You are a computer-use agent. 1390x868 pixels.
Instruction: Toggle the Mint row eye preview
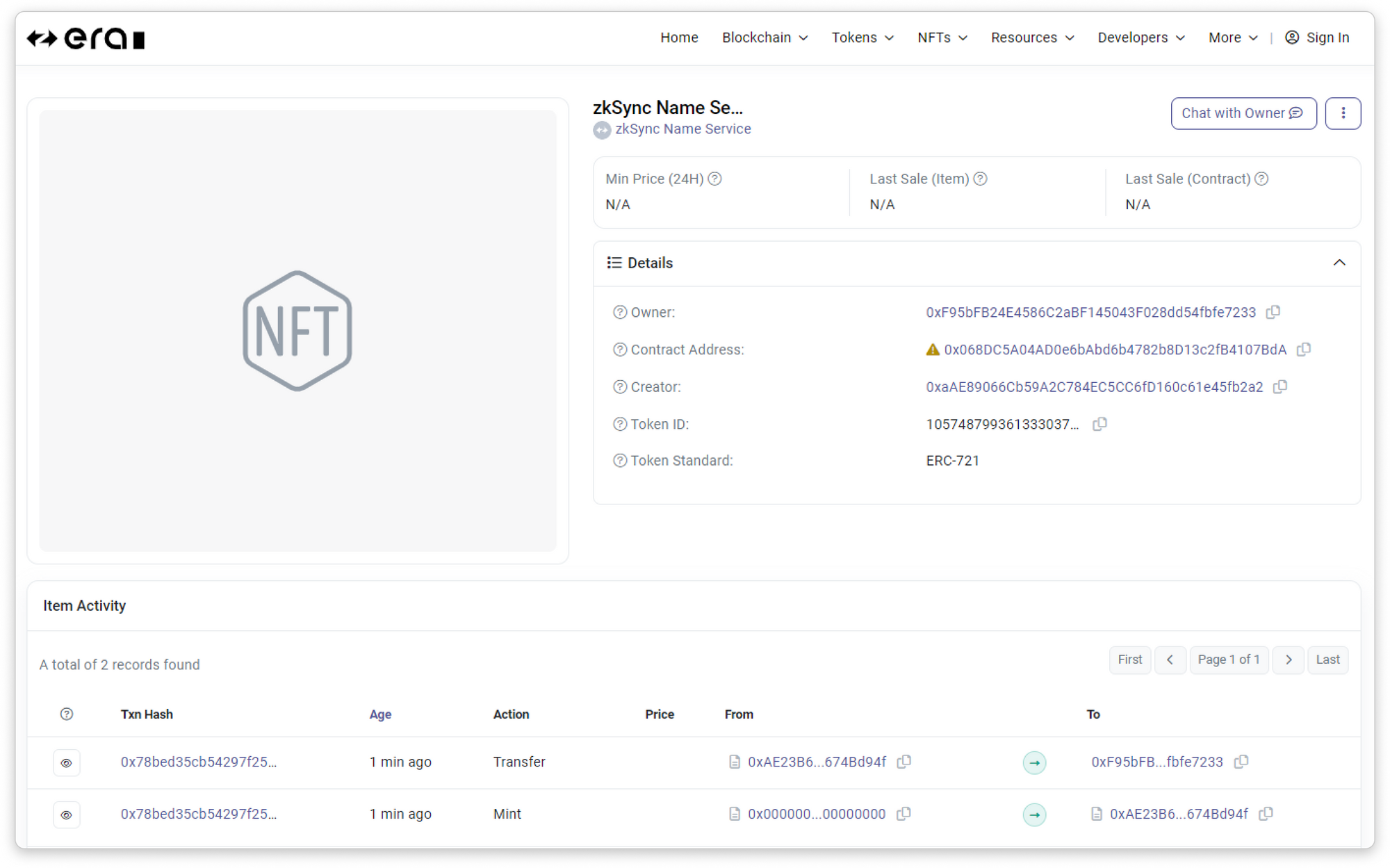coord(67,814)
